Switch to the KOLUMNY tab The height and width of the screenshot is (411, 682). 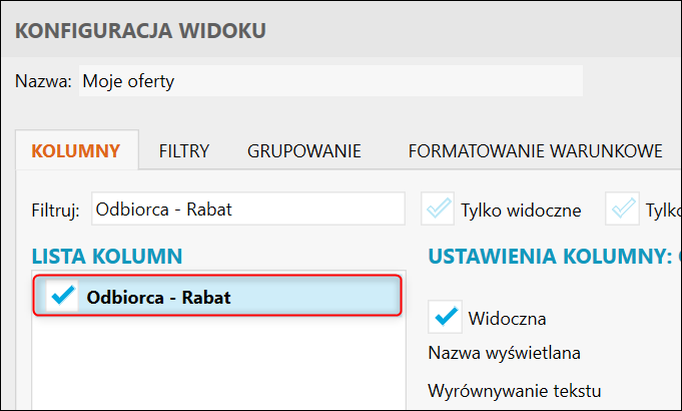pos(76,152)
